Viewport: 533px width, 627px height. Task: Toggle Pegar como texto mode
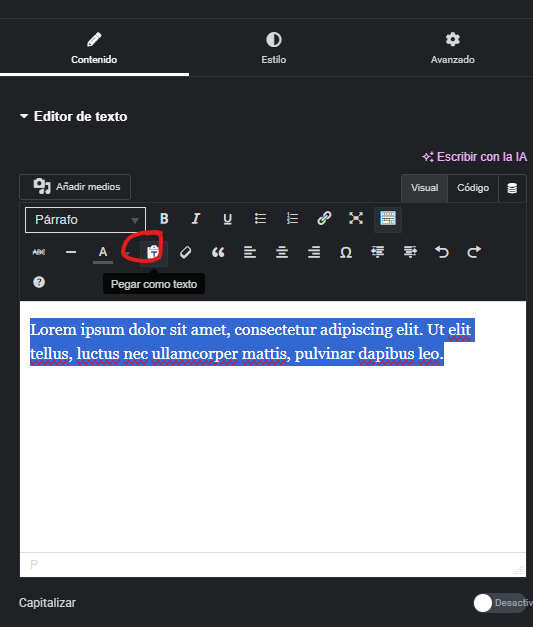point(154,252)
